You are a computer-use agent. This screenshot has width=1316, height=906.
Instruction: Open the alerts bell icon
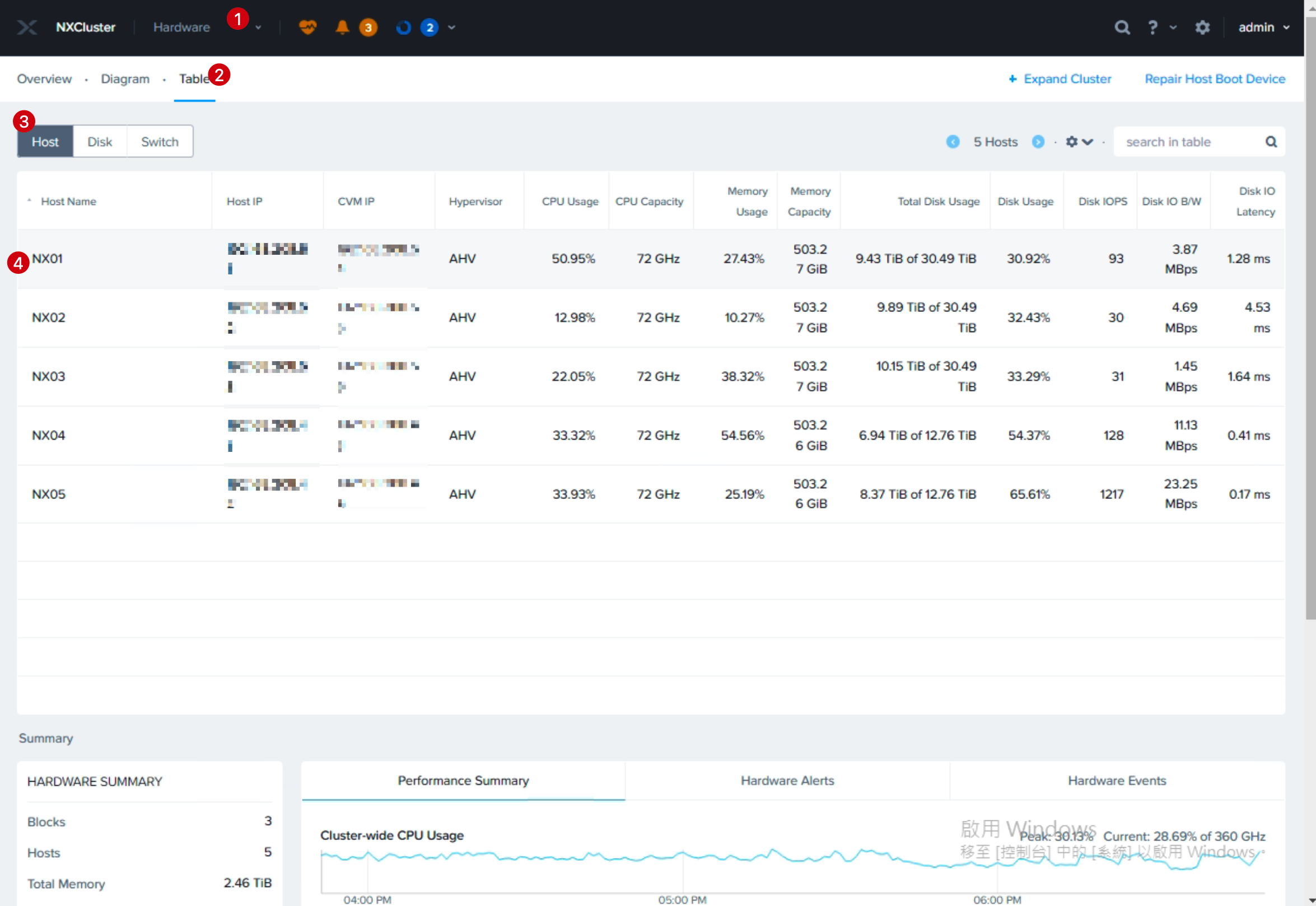click(342, 27)
